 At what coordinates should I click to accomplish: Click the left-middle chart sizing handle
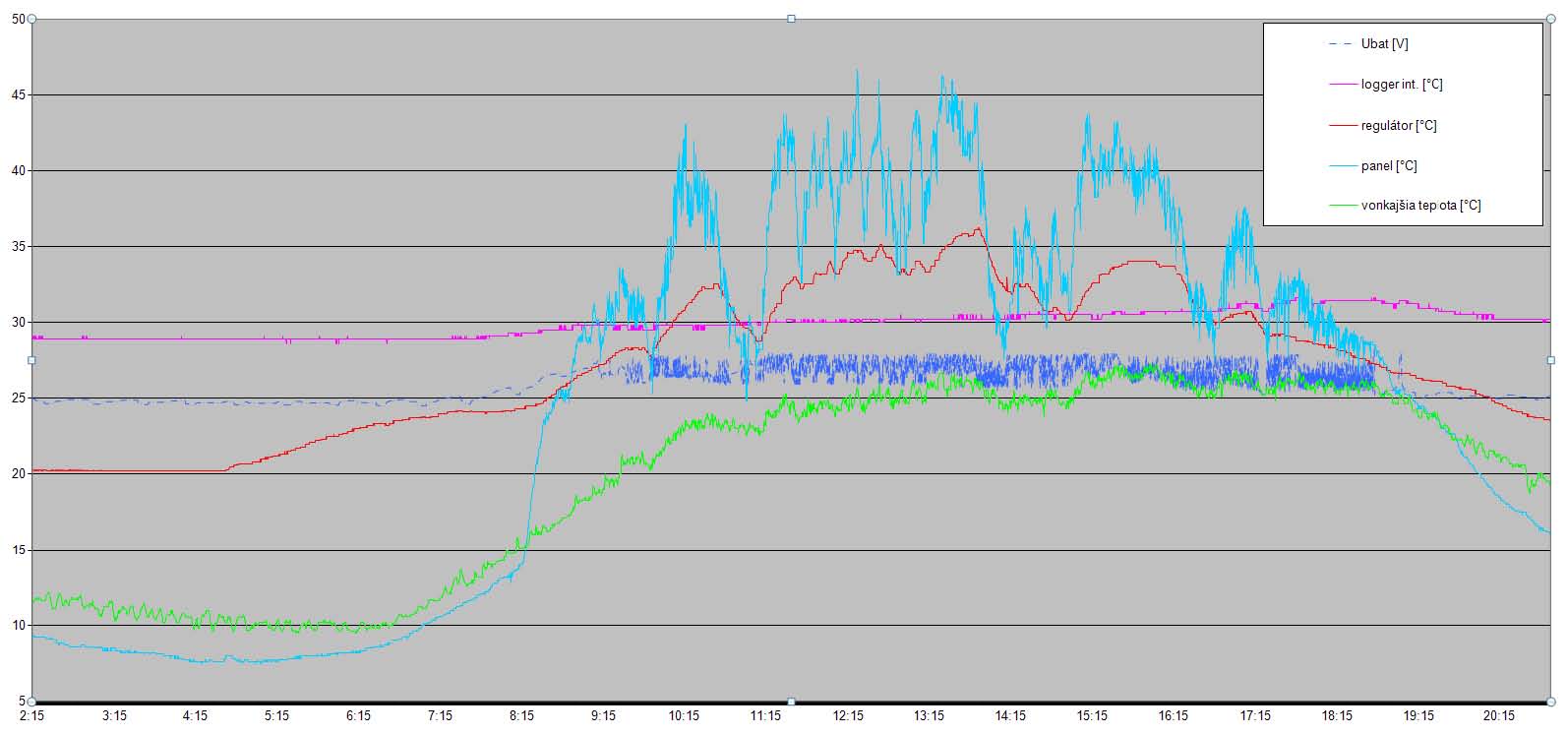tap(31, 360)
